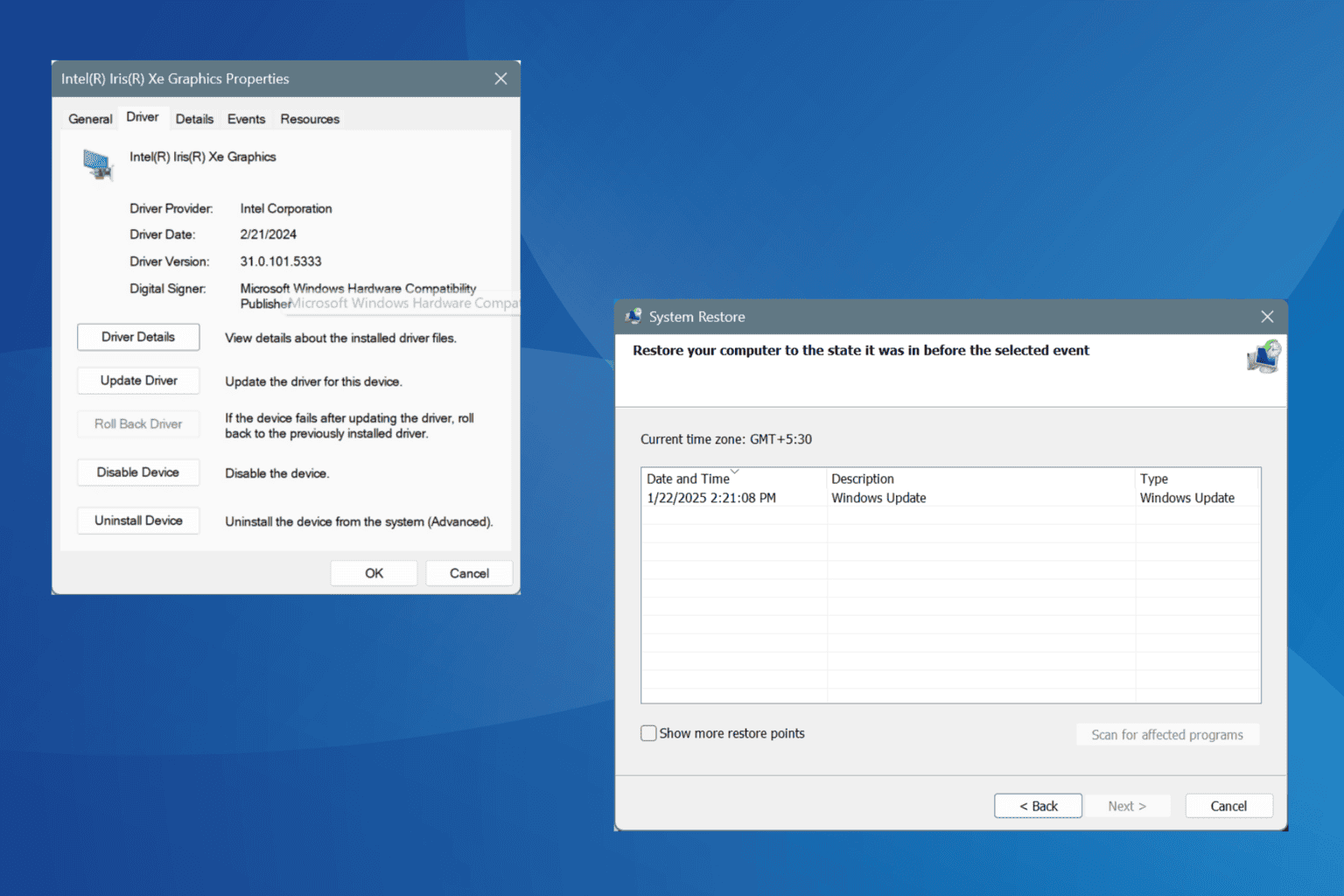The height and width of the screenshot is (896, 1344).
Task: Click the Driver Provider label
Action: pos(171,208)
